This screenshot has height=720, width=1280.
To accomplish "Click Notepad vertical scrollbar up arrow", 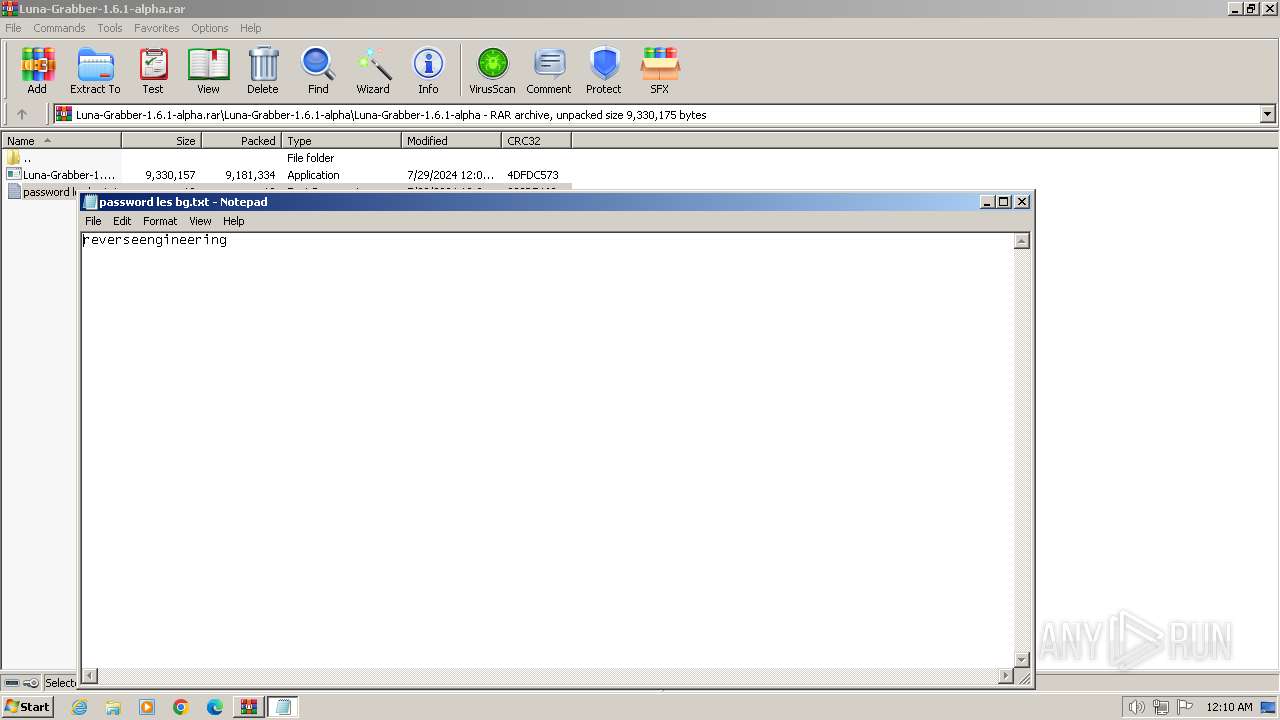I will point(1022,241).
